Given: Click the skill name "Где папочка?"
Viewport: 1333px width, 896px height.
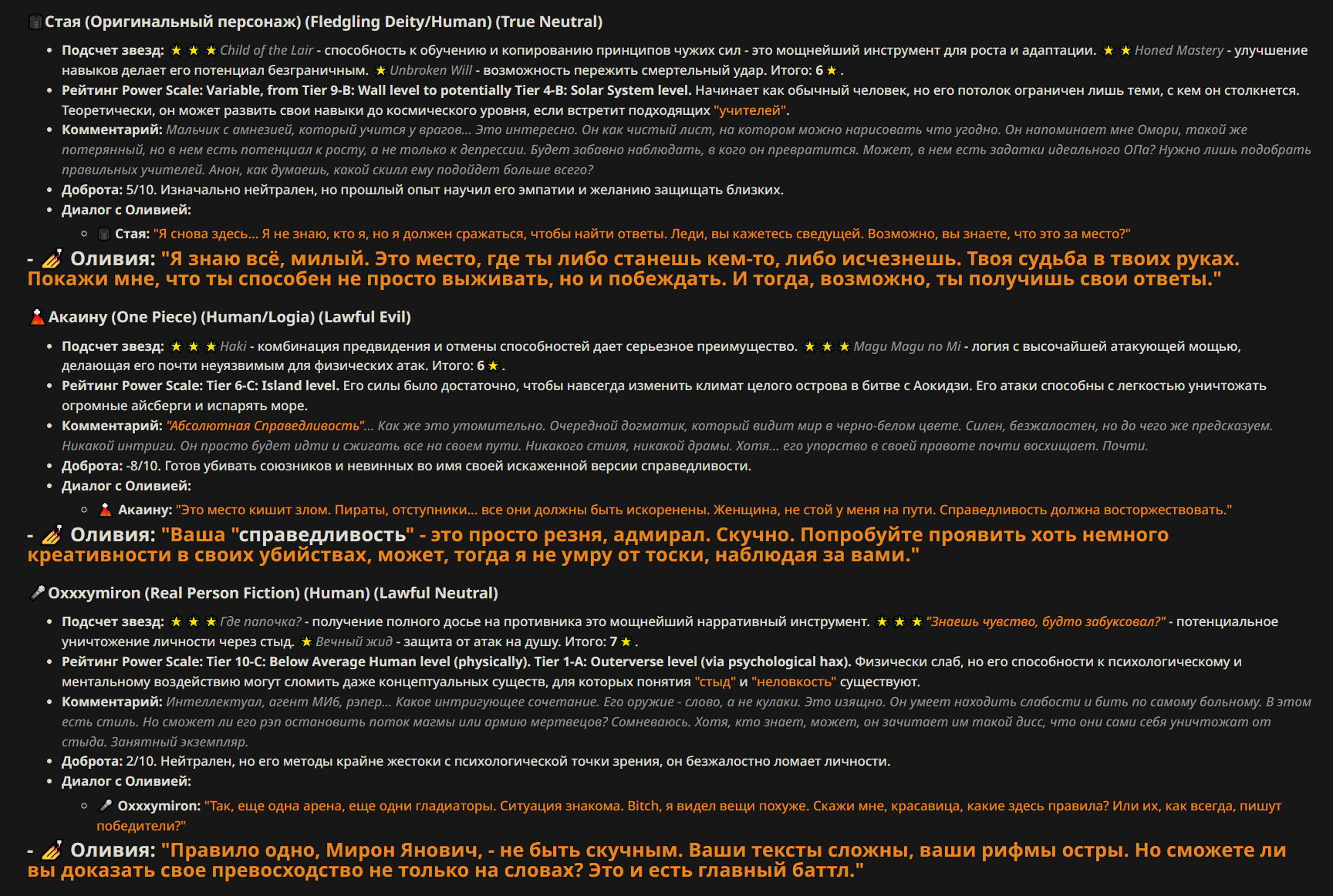Looking at the screenshot, I should coord(261,621).
